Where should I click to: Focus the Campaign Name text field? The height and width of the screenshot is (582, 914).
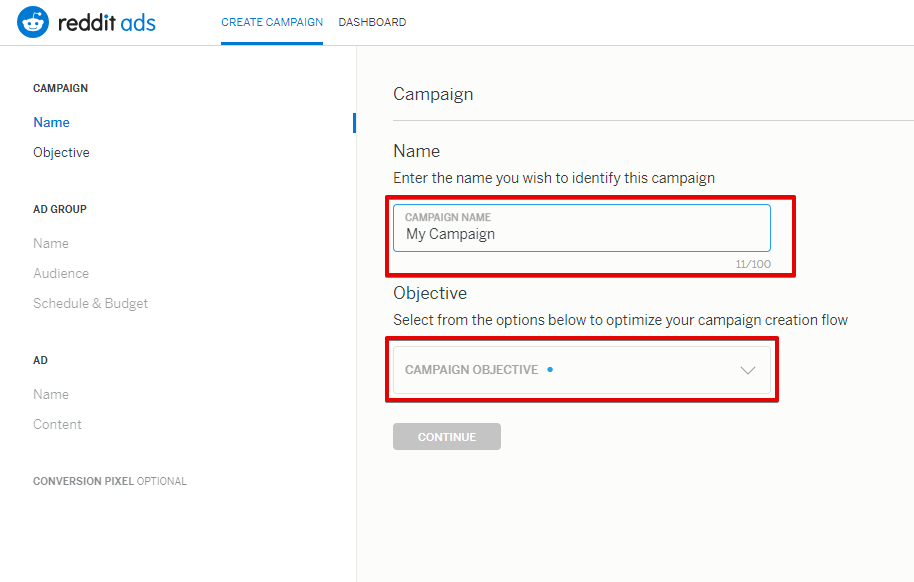click(x=581, y=234)
